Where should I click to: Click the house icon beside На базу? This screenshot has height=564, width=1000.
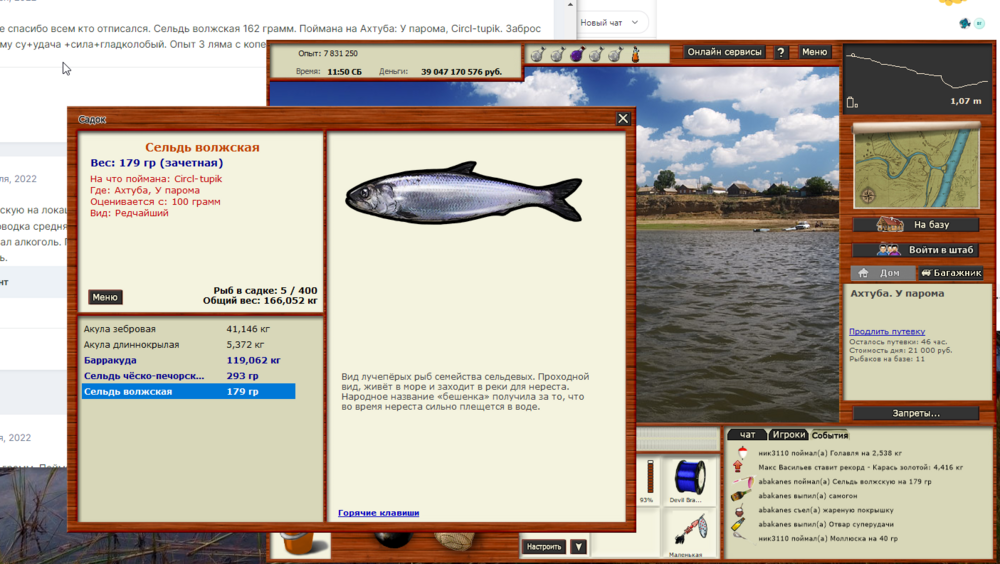pyautogui.click(x=889, y=224)
